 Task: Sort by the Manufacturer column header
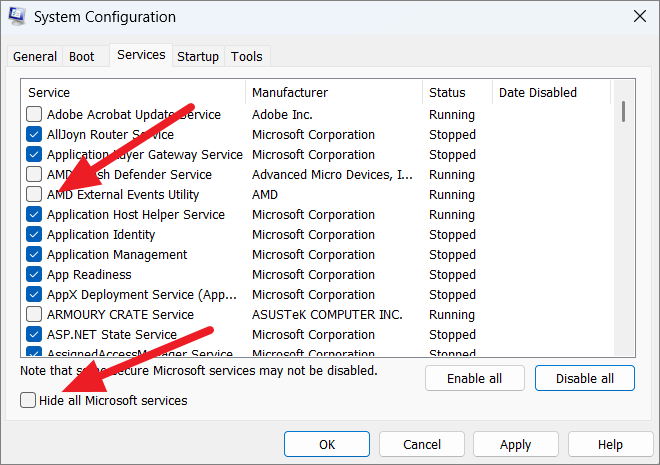(x=334, y=93)
